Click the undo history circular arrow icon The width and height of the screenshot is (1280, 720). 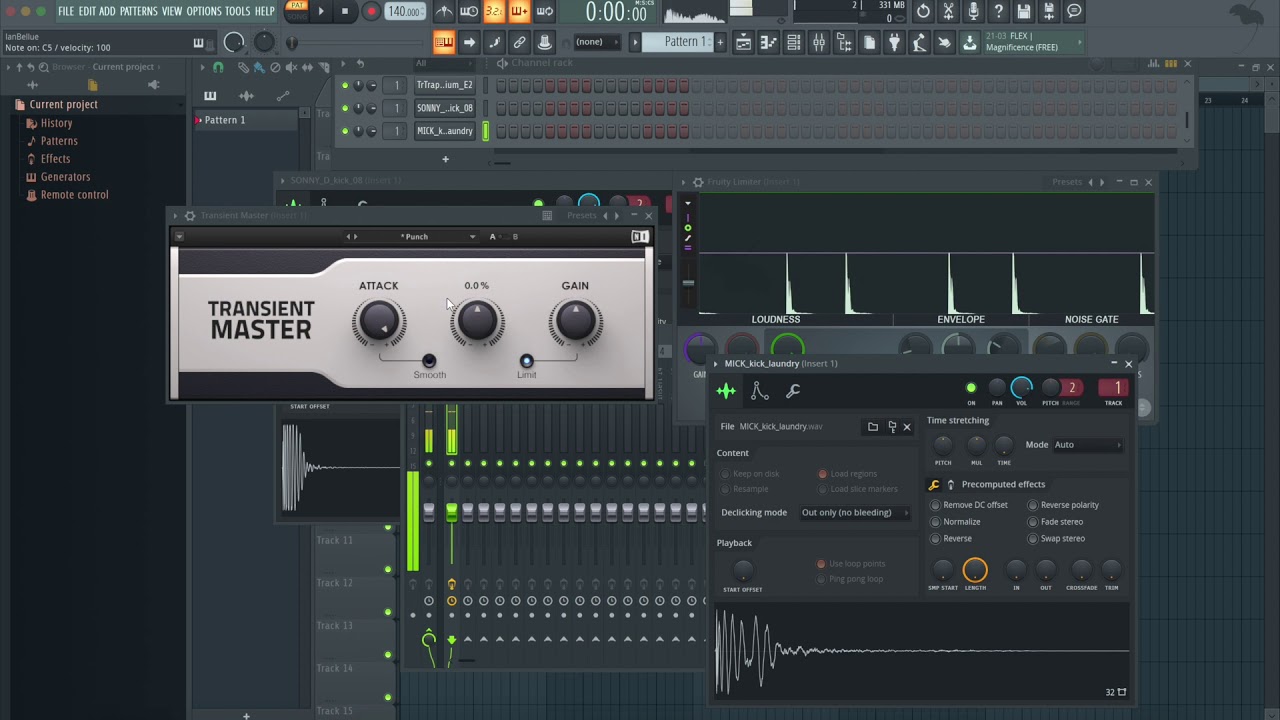click(x=923, y=12)
